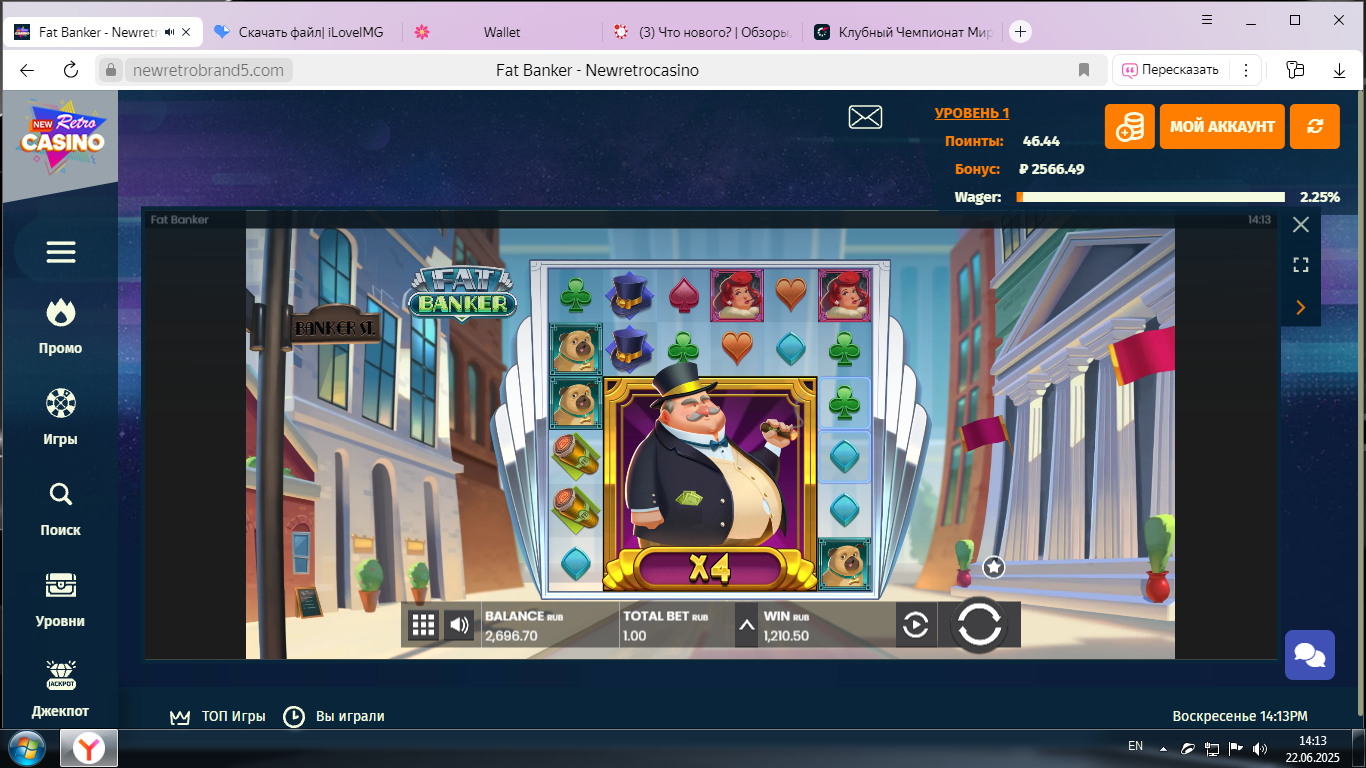Open the browser extensions icon
The image size is (1366, 768).
click(1296, 70)
